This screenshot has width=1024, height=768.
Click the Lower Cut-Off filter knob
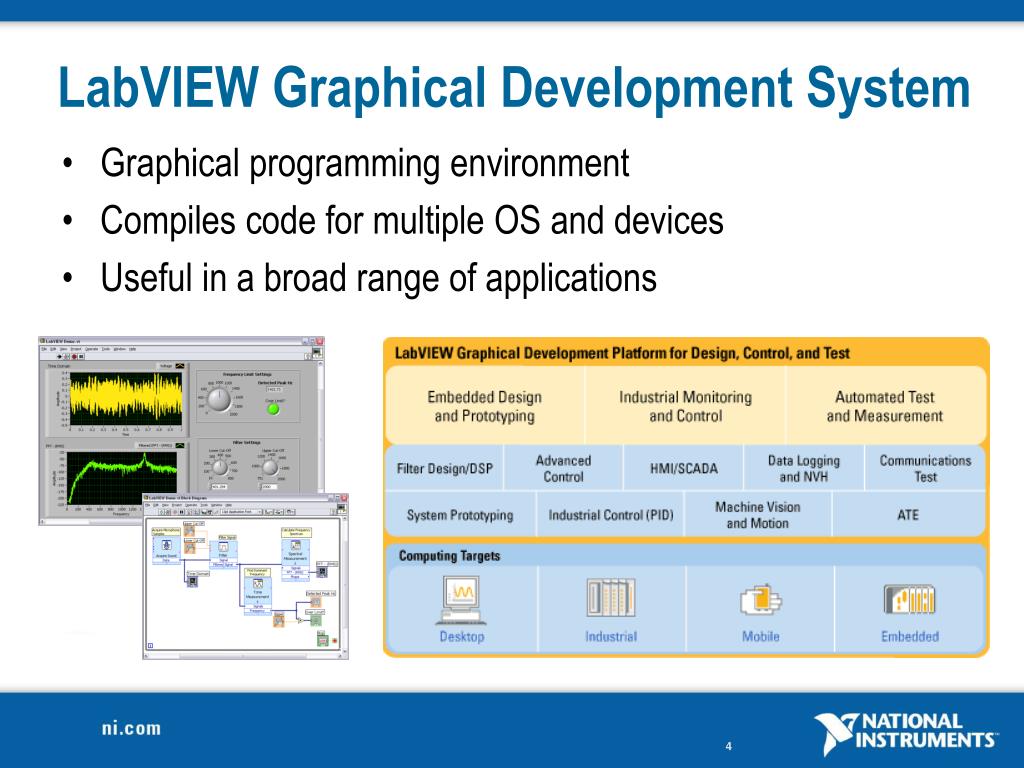point(220,468)
